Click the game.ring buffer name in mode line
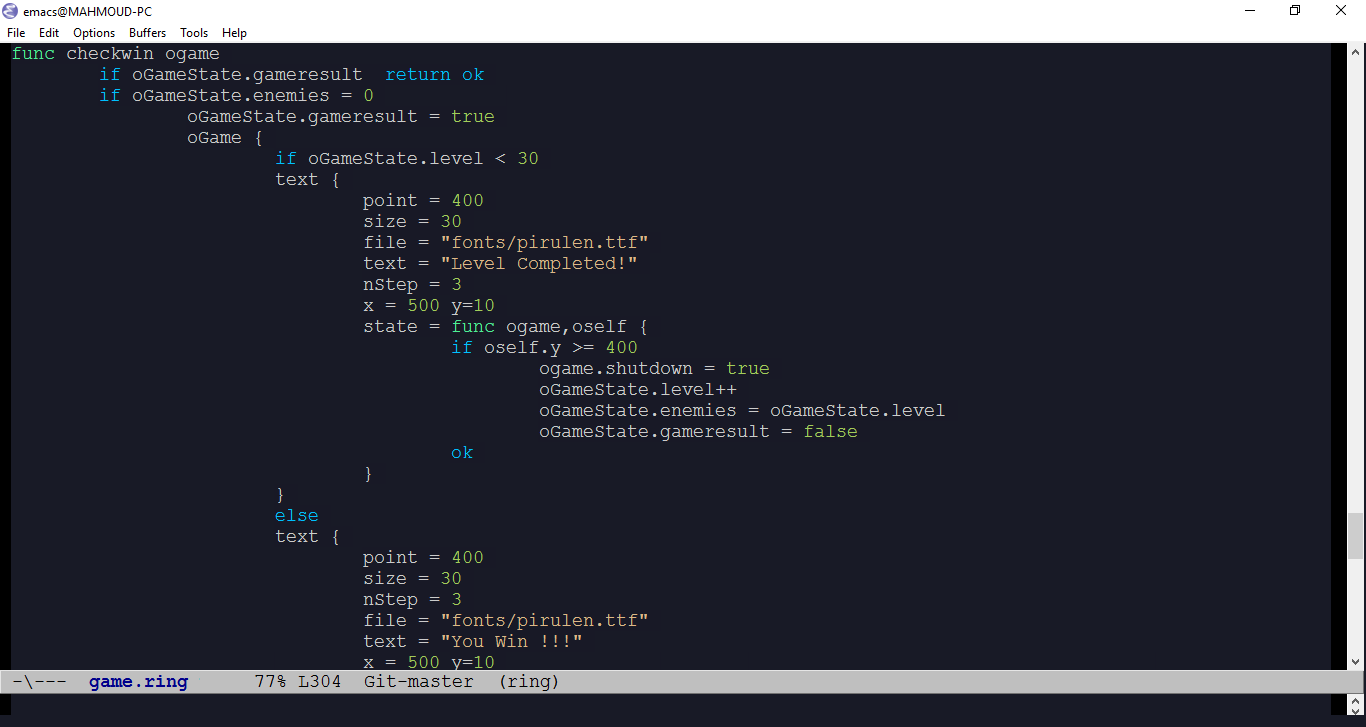Image resolution: width=1366 pixels, height=727 pixels. pos(137,681)
